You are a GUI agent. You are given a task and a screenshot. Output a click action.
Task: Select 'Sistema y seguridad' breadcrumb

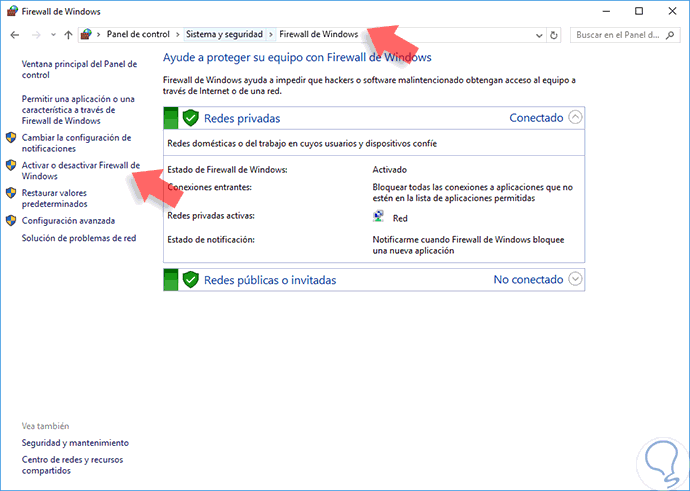(x=224, y=34)
